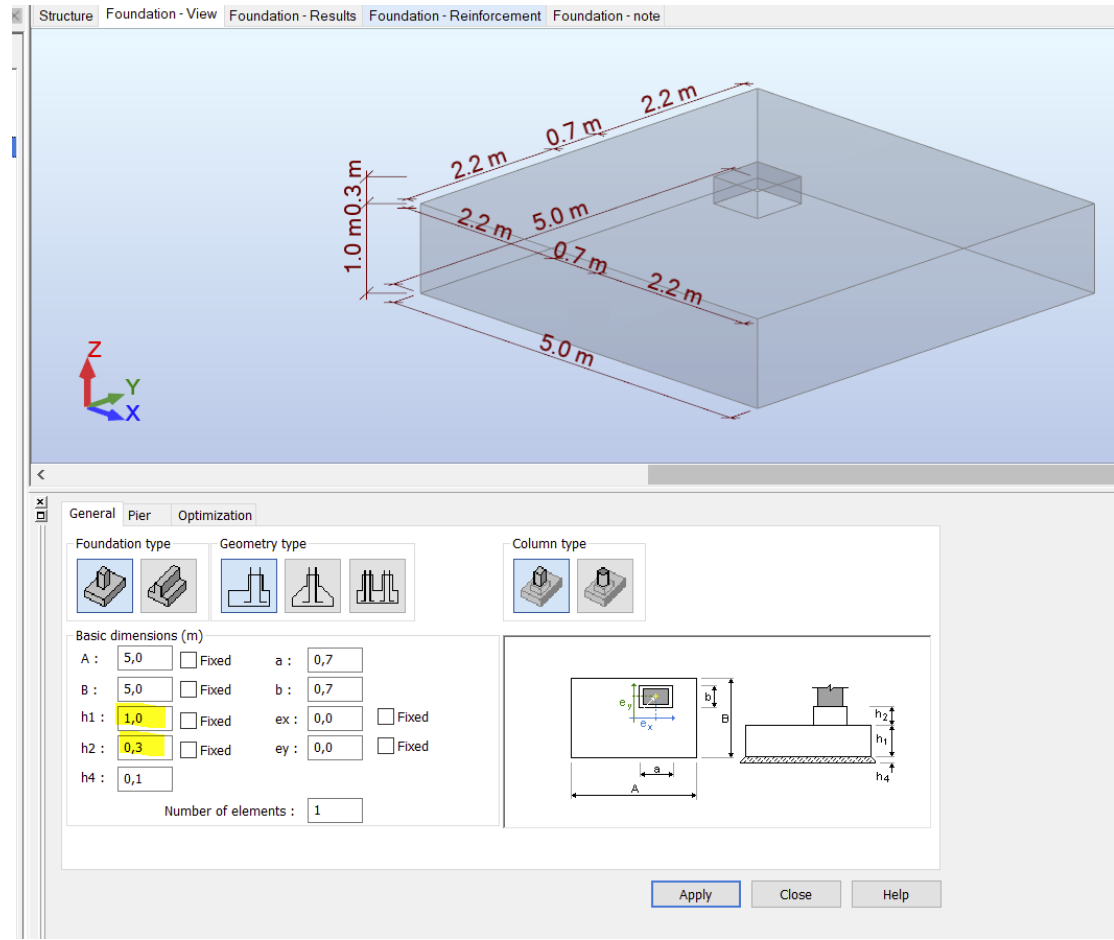Open the Help for foundation dimensions
This screenshot has width=1114, height=940.
coord(896,894)
